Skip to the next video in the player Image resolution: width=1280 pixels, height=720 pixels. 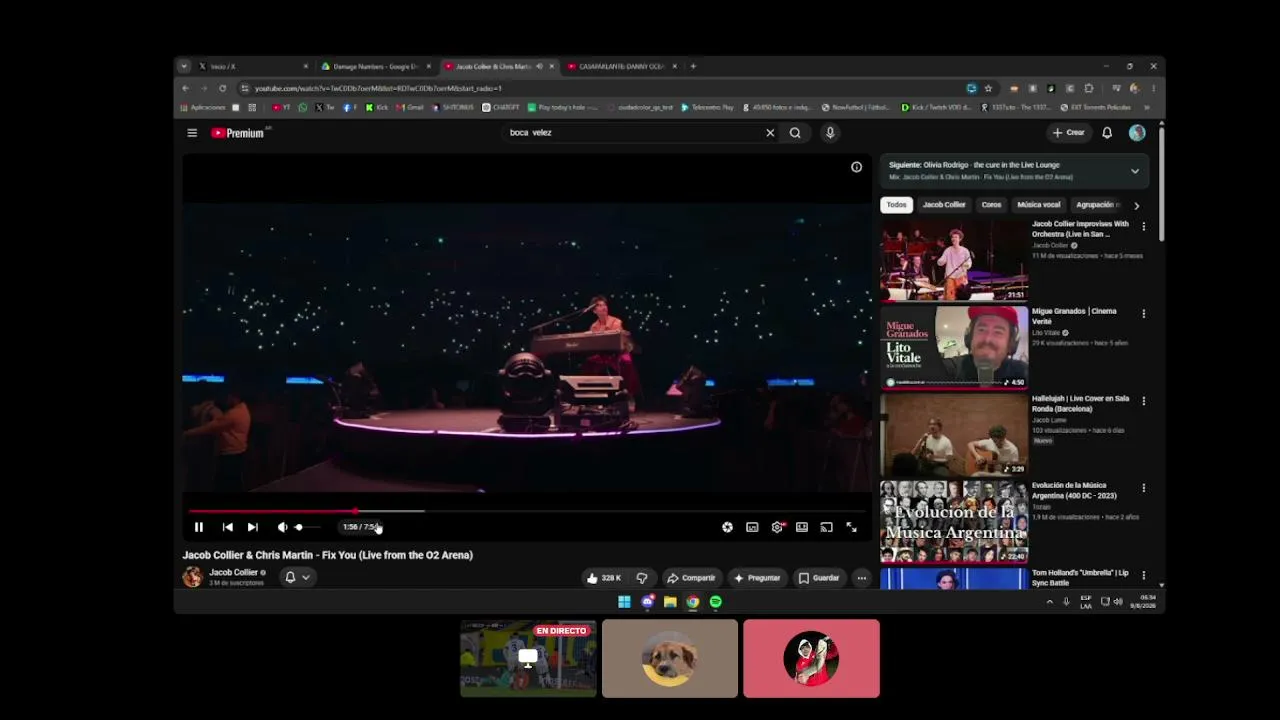[253, 527]
